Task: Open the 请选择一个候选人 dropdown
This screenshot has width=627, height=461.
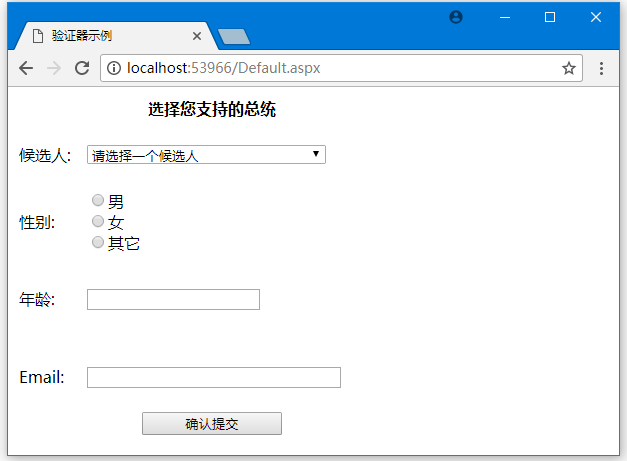Action: click(x=206, y=155)
